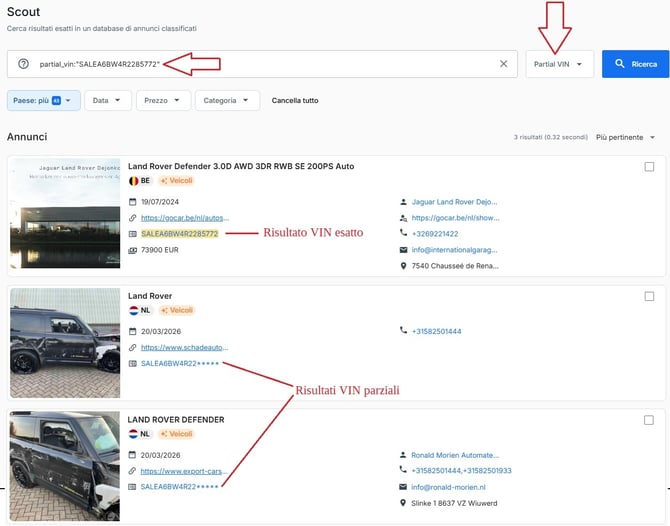The image size is (670, 526).
Task: Open damaged car thumbnail of Land Rover listing
Action: click(x=65, y=343)
